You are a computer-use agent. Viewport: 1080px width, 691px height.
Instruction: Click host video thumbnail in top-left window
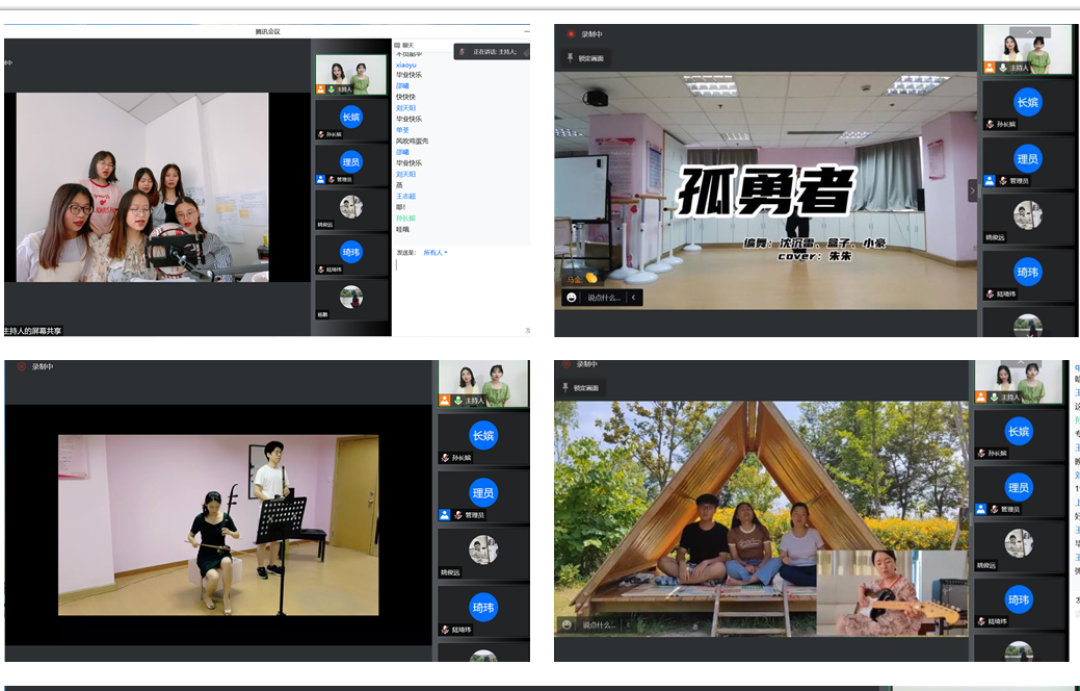coord(351,73)
